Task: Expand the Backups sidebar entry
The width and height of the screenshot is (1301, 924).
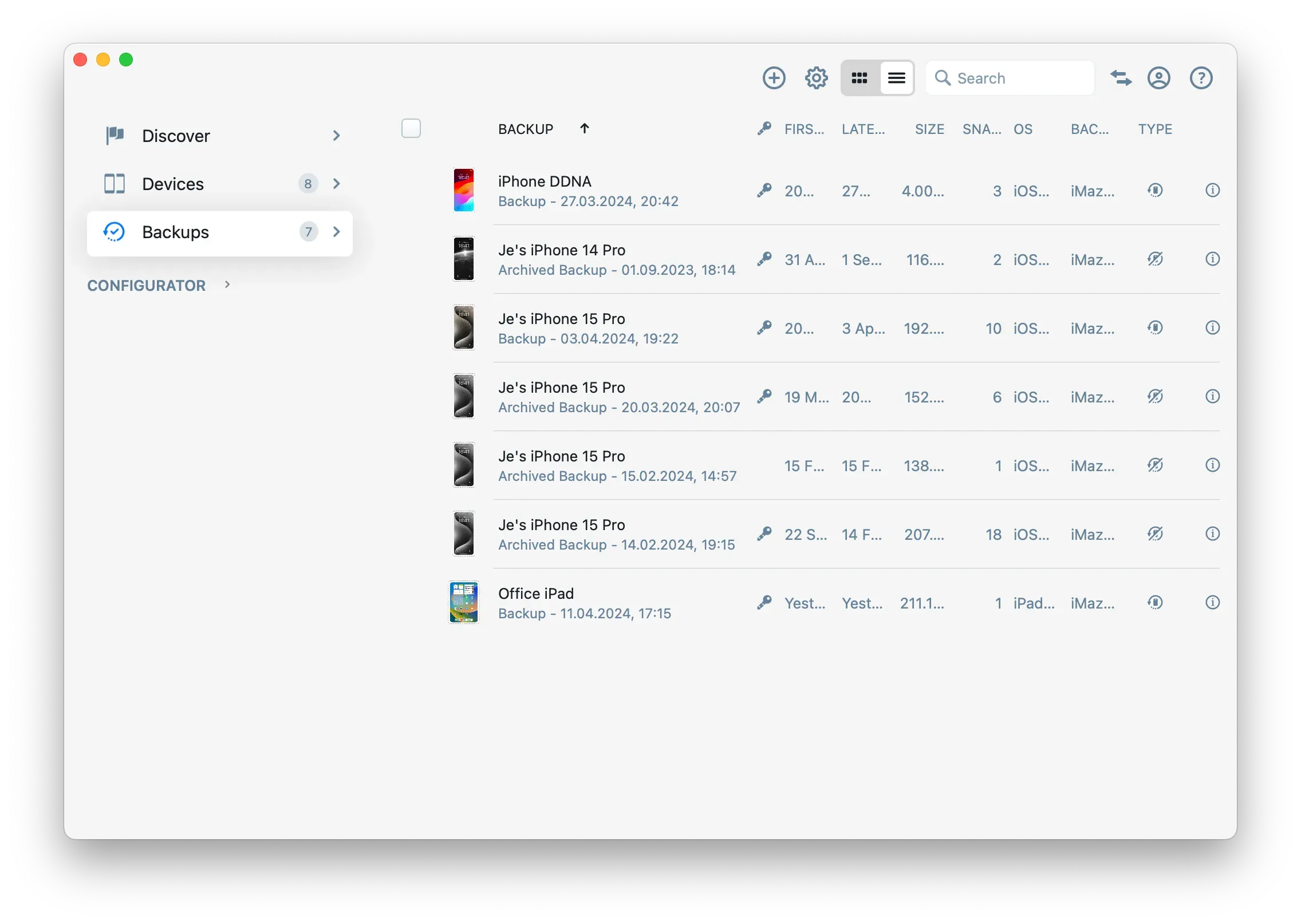Action: pos(336,232)
